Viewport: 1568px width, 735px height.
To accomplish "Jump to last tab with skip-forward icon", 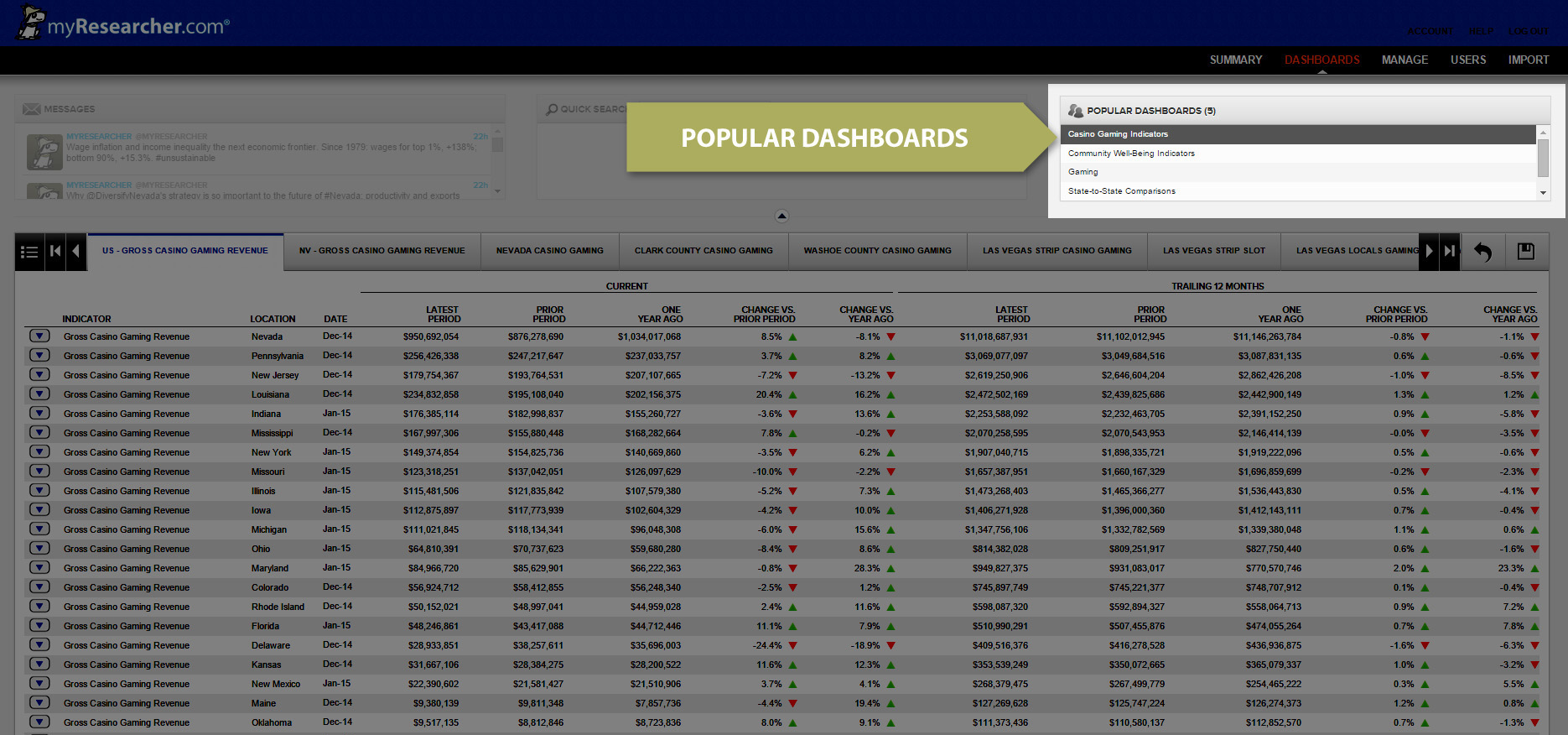I will click(1450, 251).
